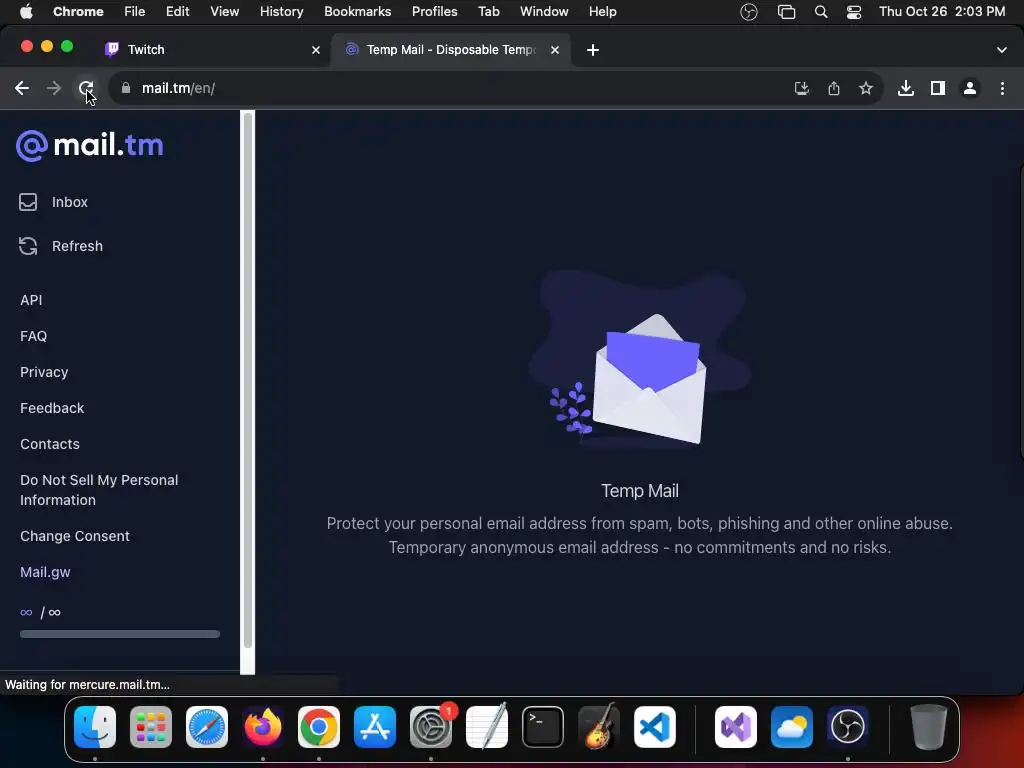Open the API page link
The image size is (1024, 768).
pos(31,300)
